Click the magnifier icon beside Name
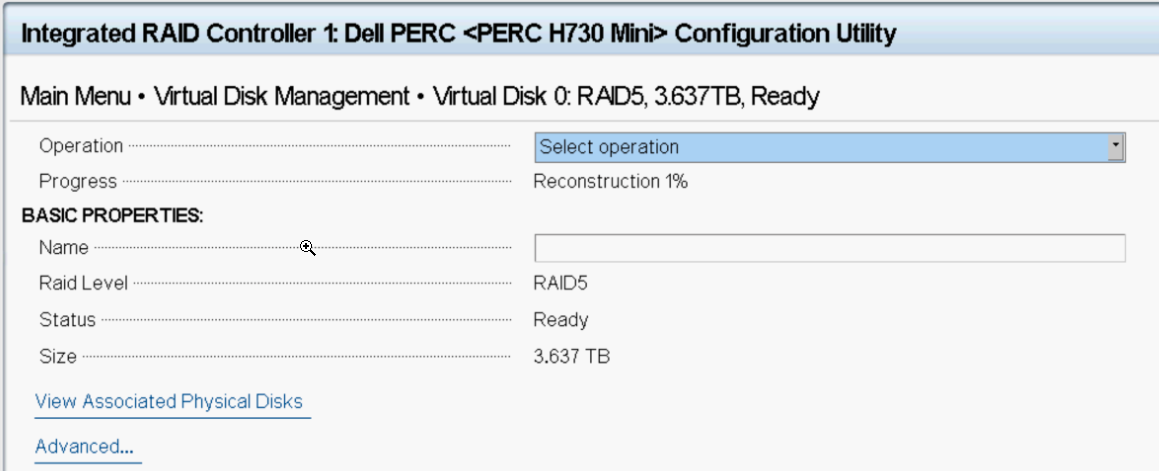Image resolution: width=1159 pixels, height=471 pixels. tap(308, 248)
